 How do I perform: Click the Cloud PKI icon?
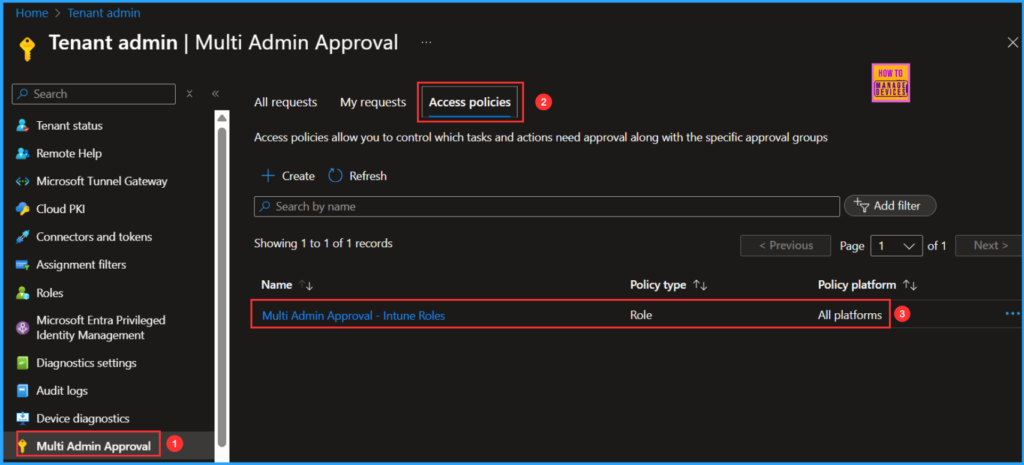tap(23, 209)
